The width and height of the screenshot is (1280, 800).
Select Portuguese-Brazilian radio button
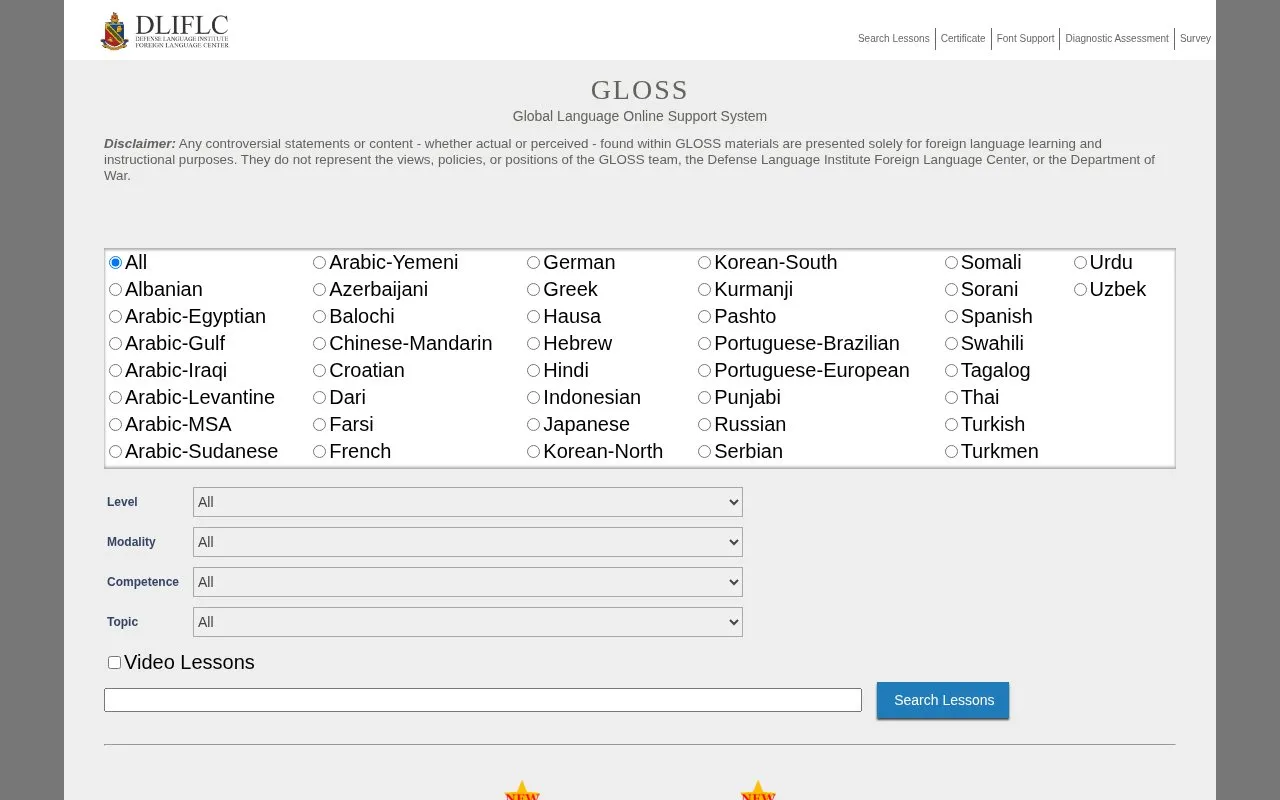tap(705, 344)
